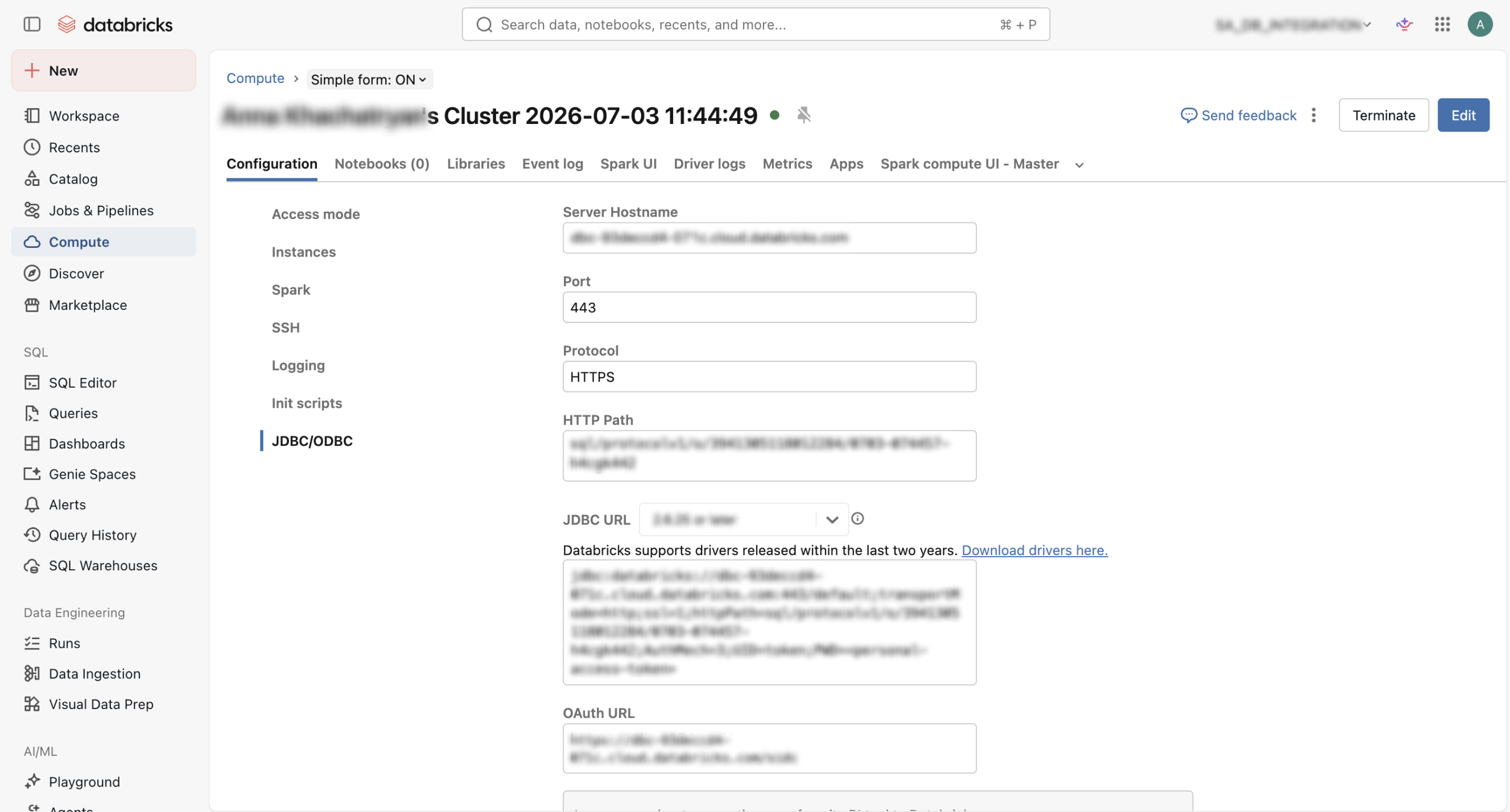Select Compute in the sidebar
The image size is (1510, 812).
click(103, 241)
